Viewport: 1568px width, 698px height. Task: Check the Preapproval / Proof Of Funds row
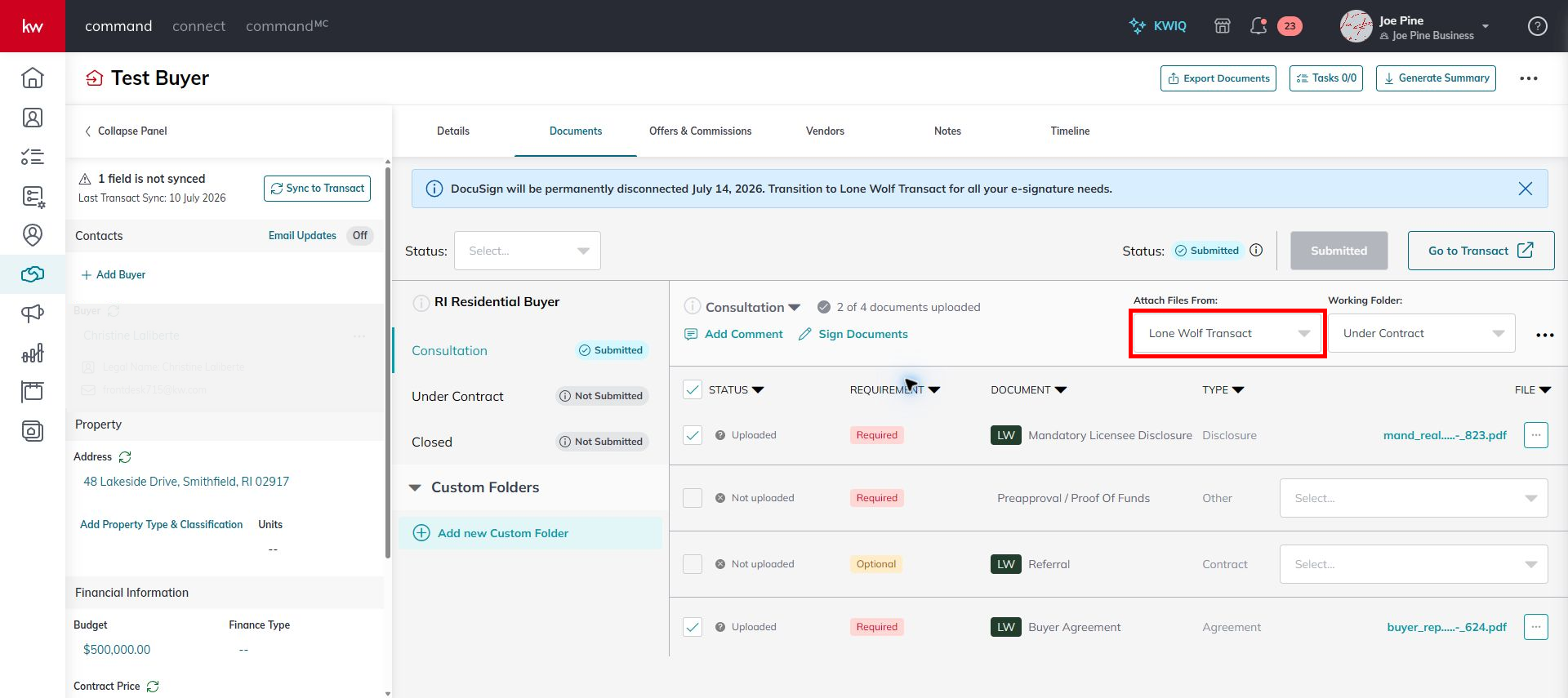coord(693,498)
